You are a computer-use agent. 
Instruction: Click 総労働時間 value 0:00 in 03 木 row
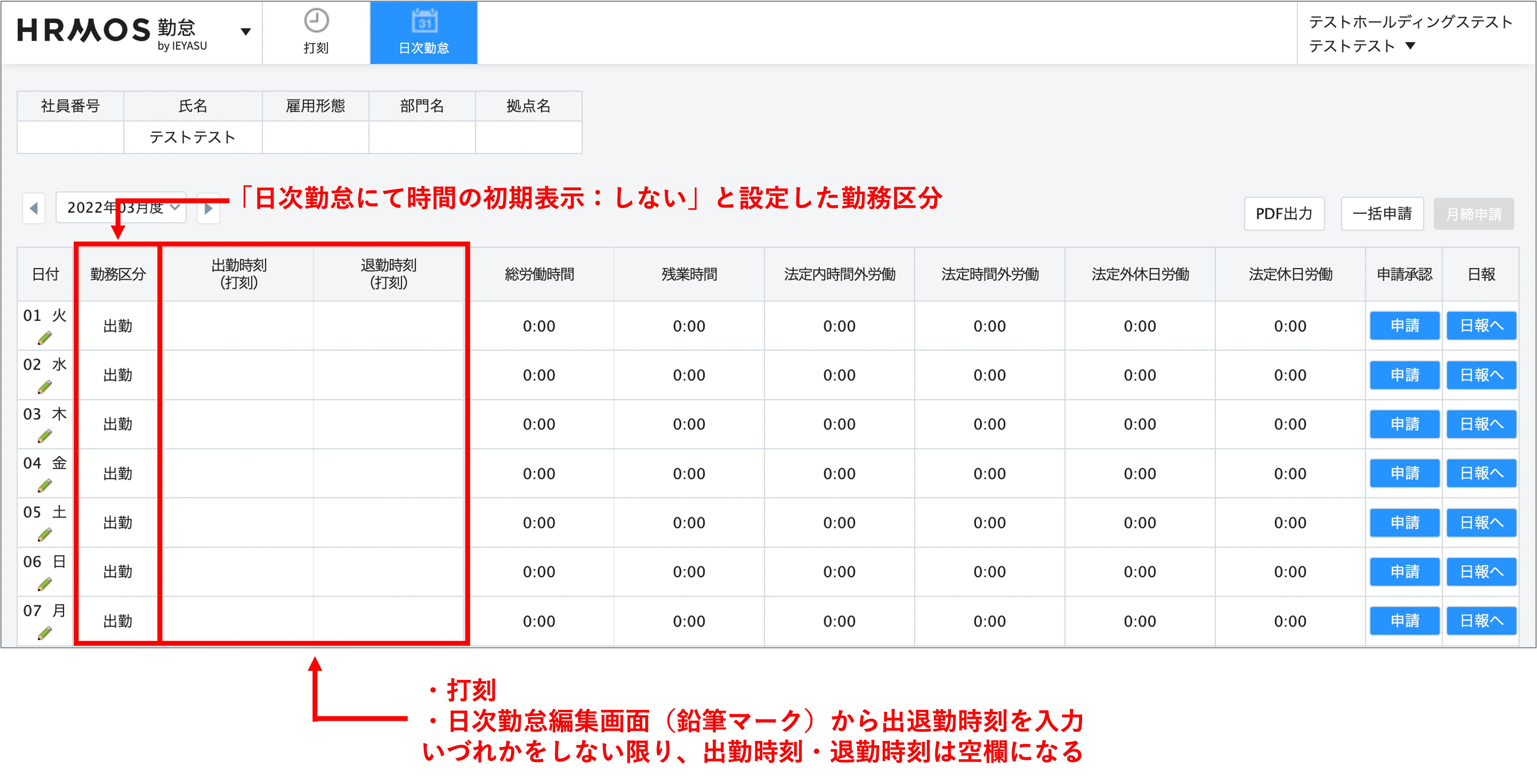[539, 424]
